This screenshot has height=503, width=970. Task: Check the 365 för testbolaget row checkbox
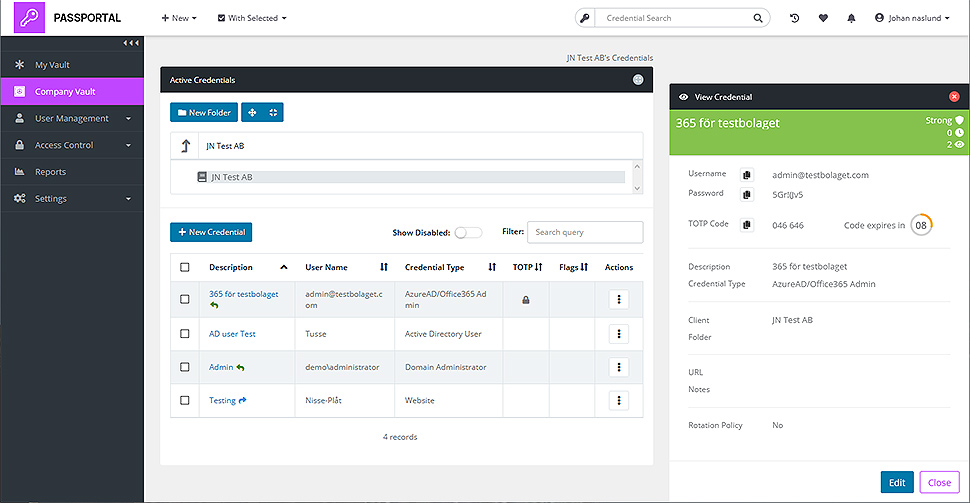point(184,299)
